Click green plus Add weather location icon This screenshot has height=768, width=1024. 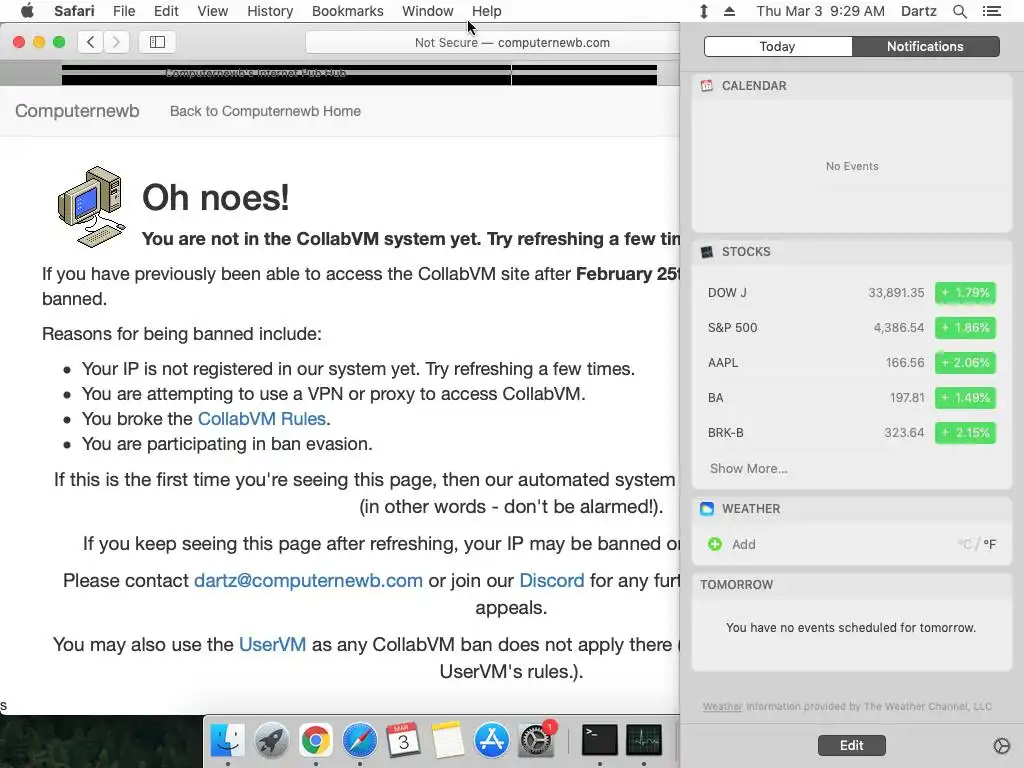(x=715, y=544)
